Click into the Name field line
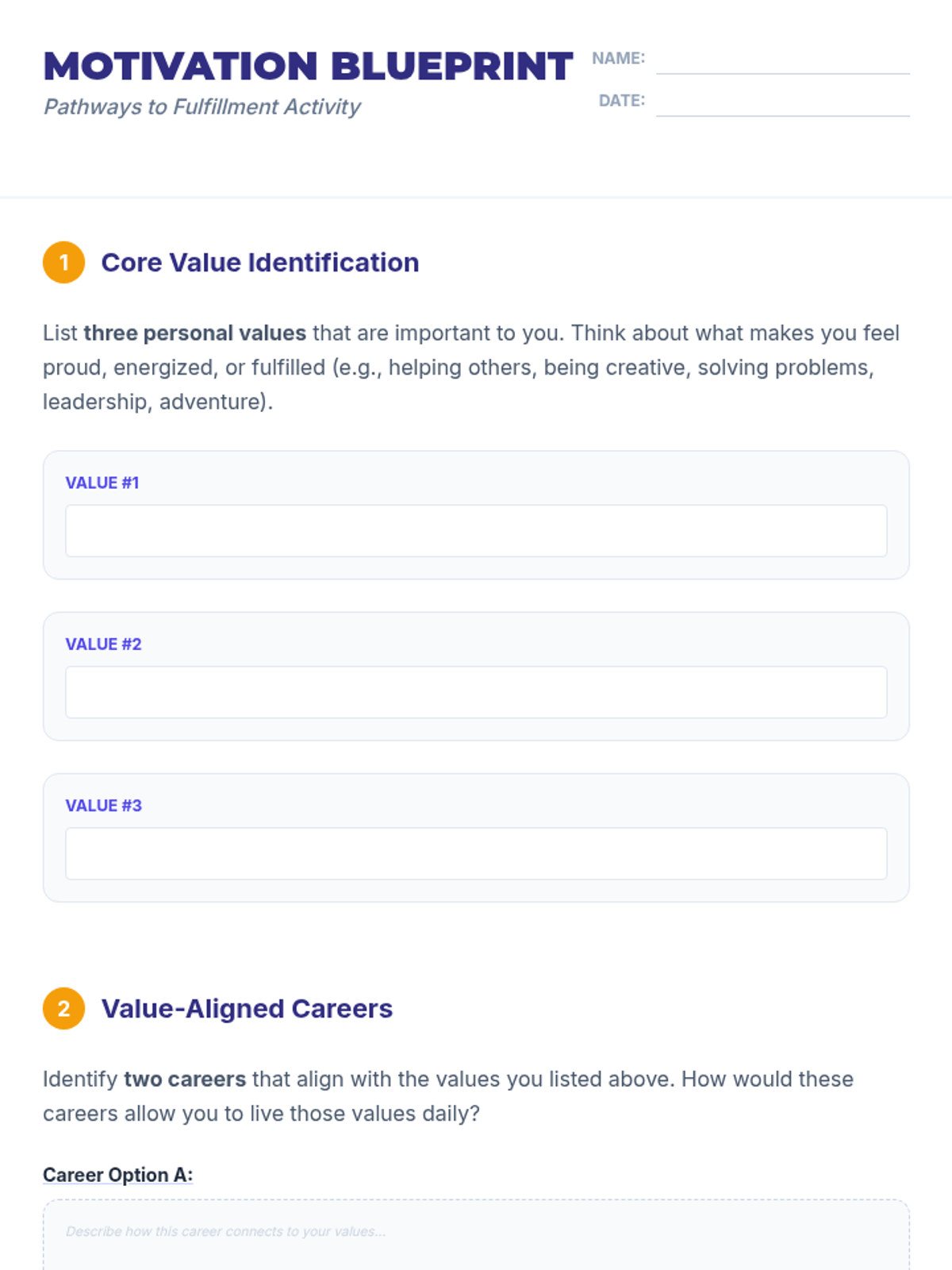The width and height of the screenshot is (952, 1270). point(782,61)
